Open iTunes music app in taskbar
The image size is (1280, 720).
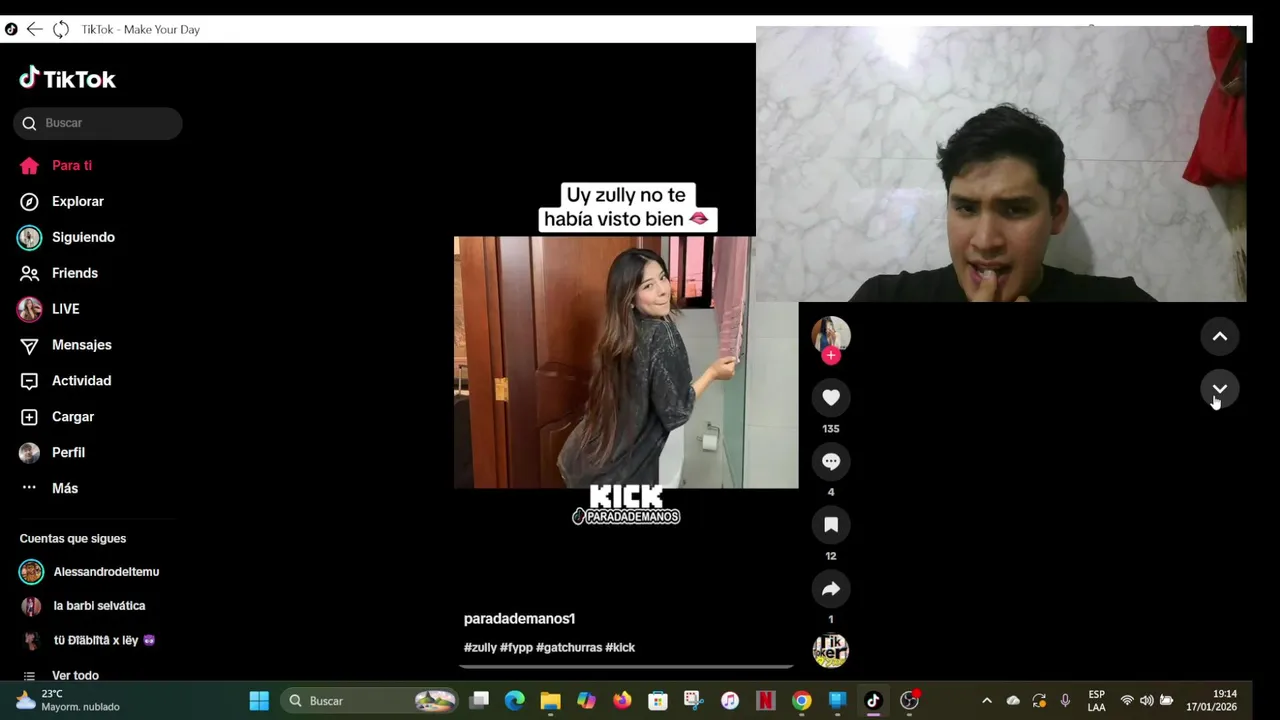click(730, 701)
